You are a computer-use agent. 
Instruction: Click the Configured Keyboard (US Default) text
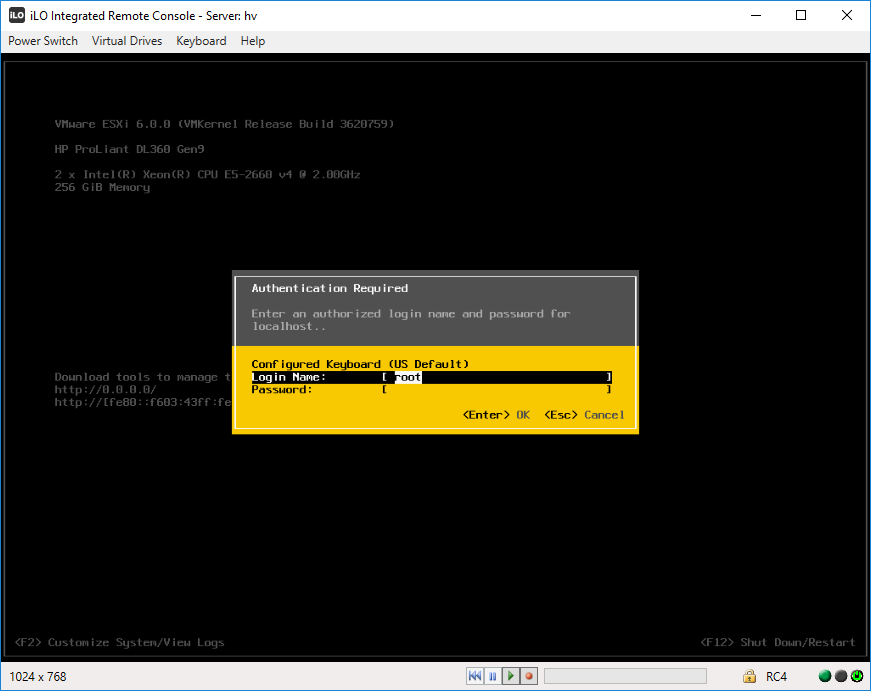pyautogui.click(x=360, y=364)
